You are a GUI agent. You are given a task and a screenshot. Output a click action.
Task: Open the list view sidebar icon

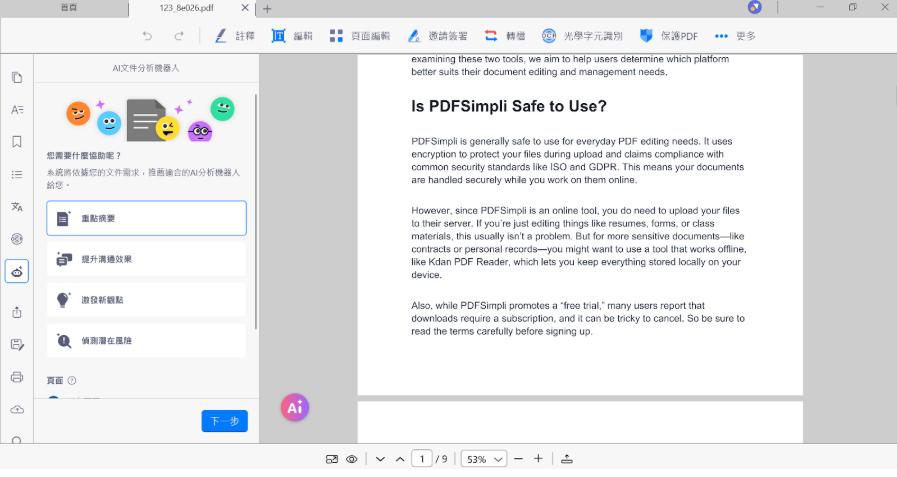(17, 174)
